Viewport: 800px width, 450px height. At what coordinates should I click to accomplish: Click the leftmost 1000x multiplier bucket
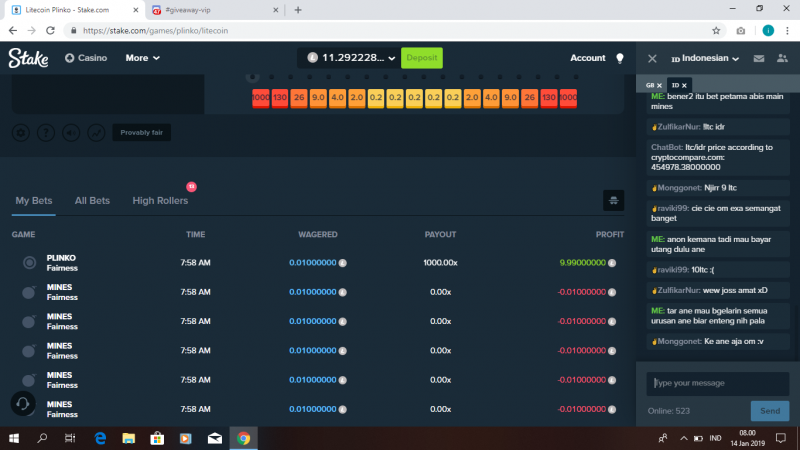(261, 97)
